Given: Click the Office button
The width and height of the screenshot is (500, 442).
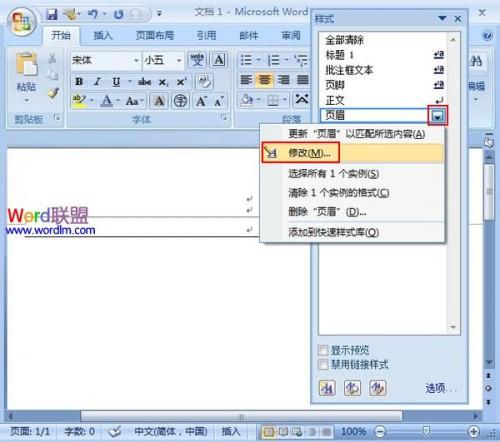Looking at the screenshot, I should point(22,22).
